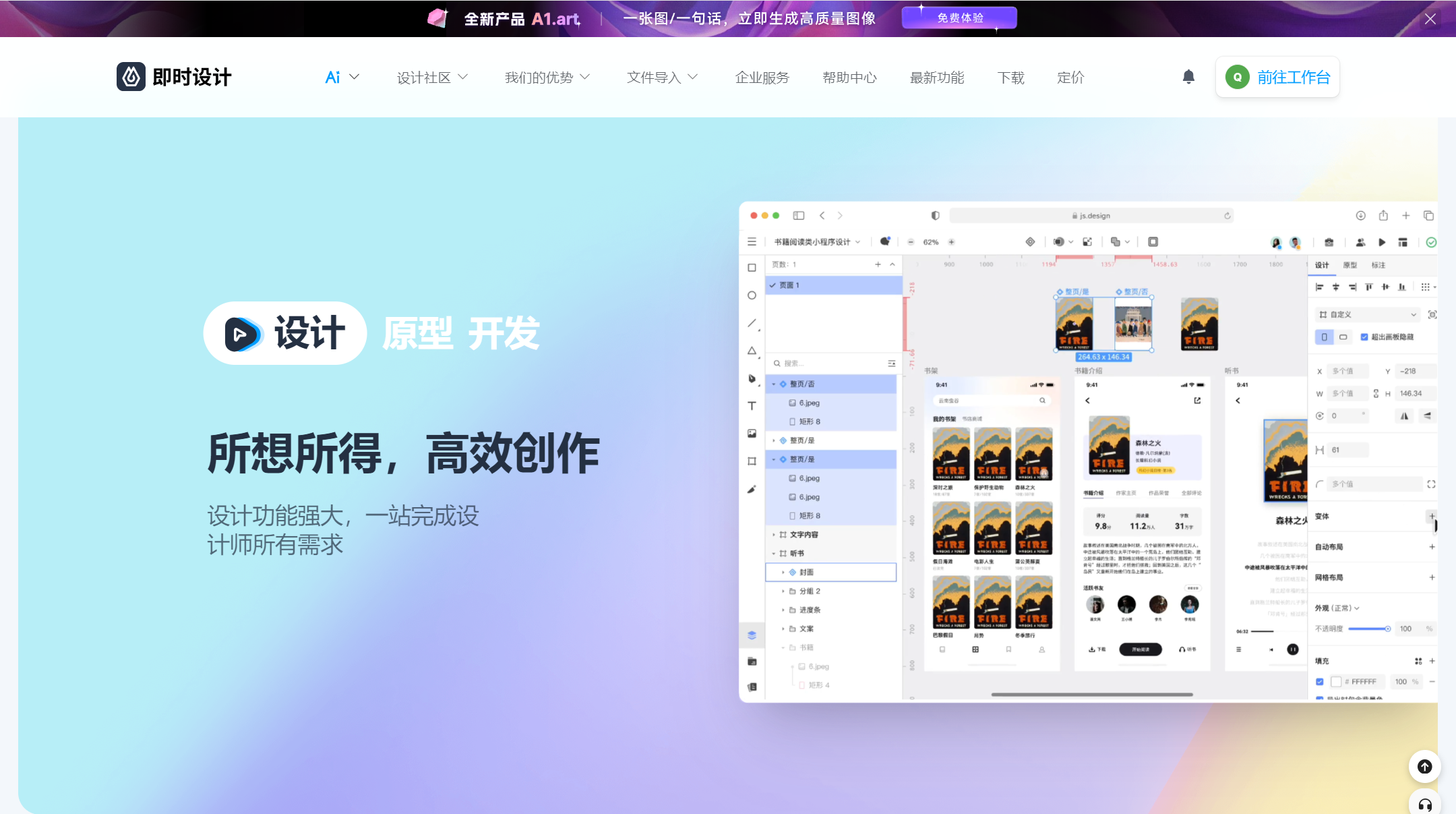Click the share collaborators icon in preview
The image size is (1456, 814).
point(1360,242)
